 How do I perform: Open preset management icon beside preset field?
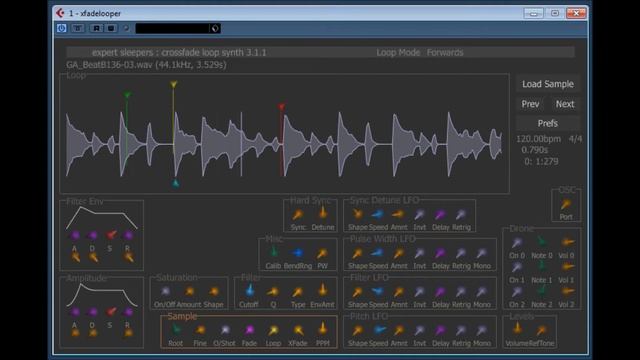(x=215, y=28)
